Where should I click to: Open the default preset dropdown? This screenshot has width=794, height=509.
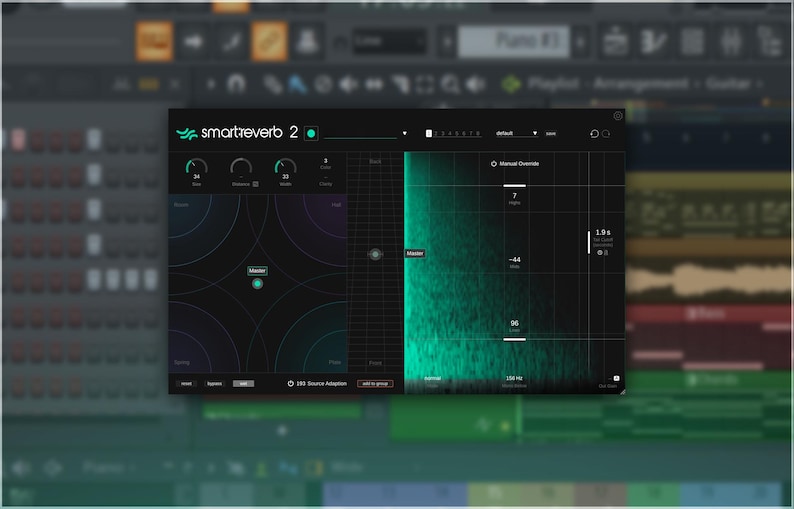click(x=517, y=133)
